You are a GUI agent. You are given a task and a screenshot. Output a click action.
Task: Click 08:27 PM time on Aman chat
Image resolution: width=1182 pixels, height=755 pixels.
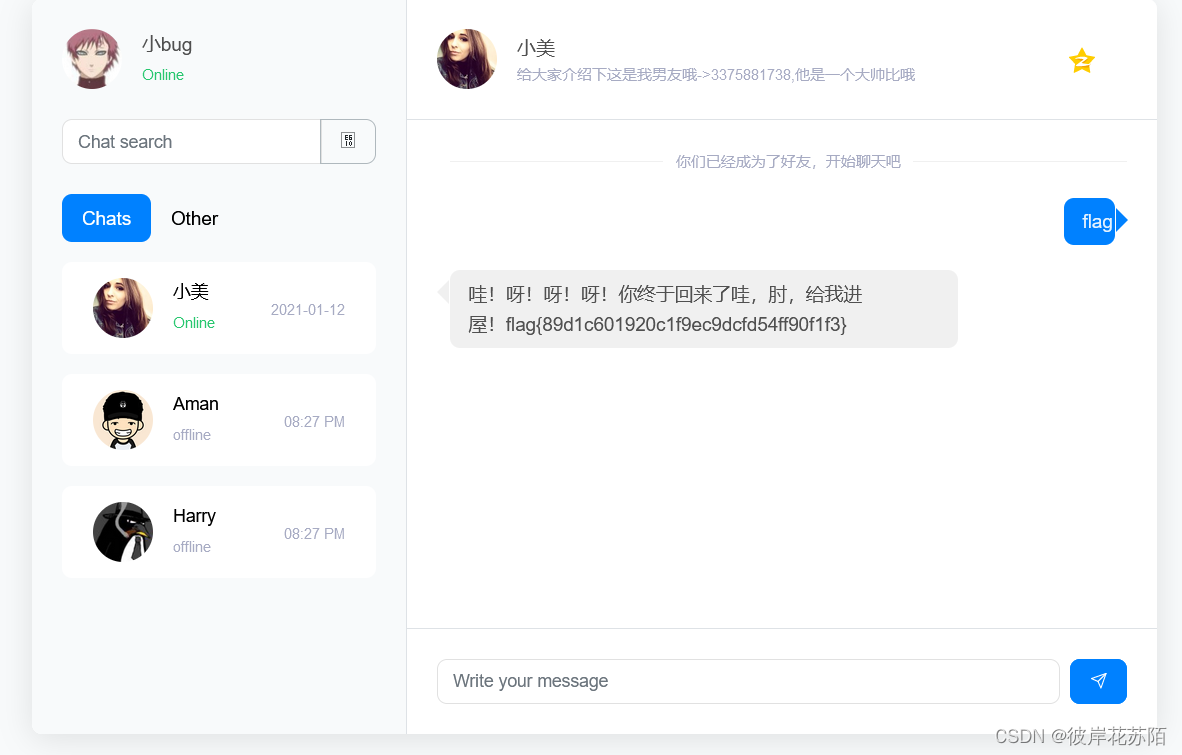point(314,422)
